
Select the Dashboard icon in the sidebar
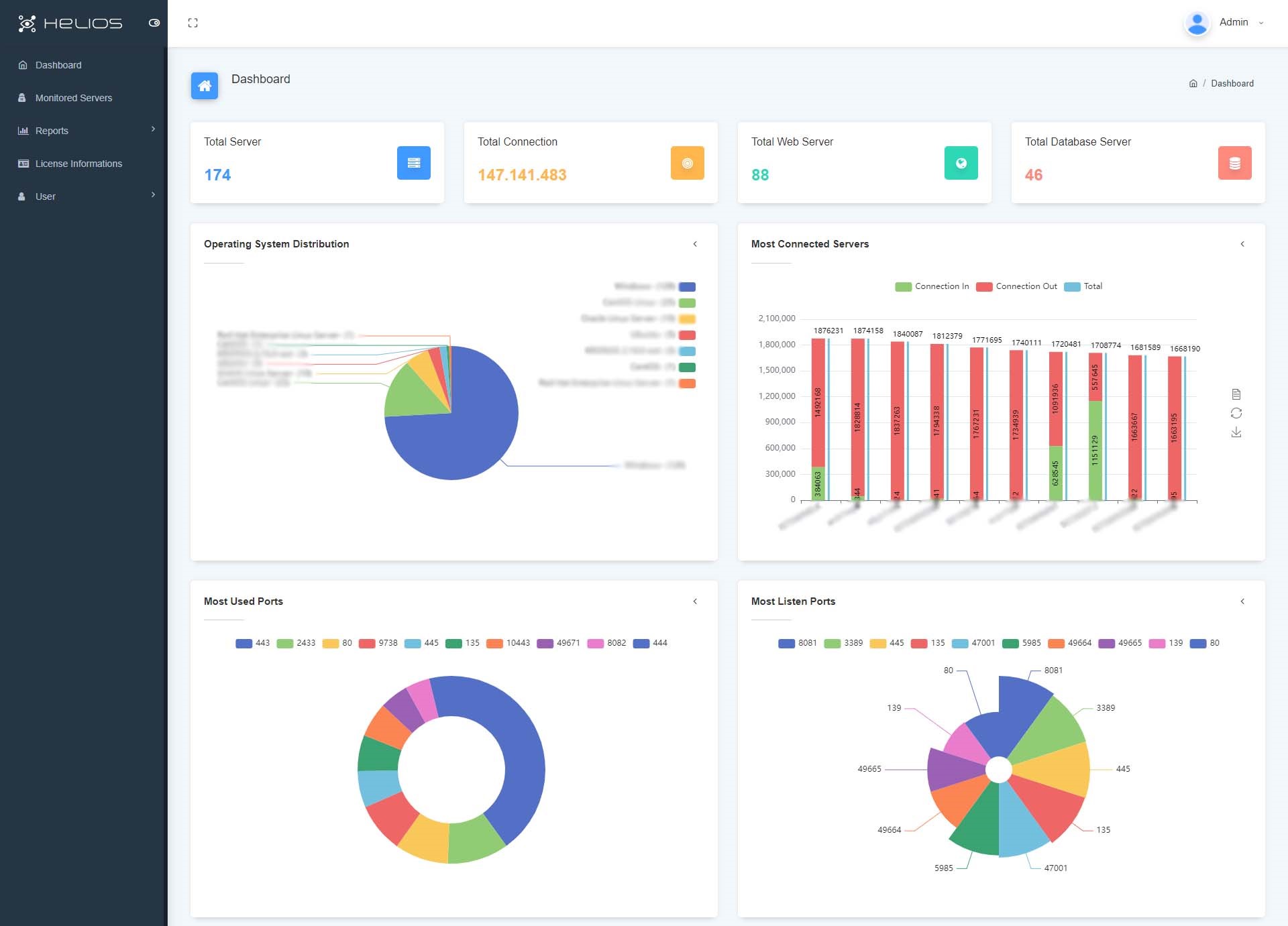point(23,65)
